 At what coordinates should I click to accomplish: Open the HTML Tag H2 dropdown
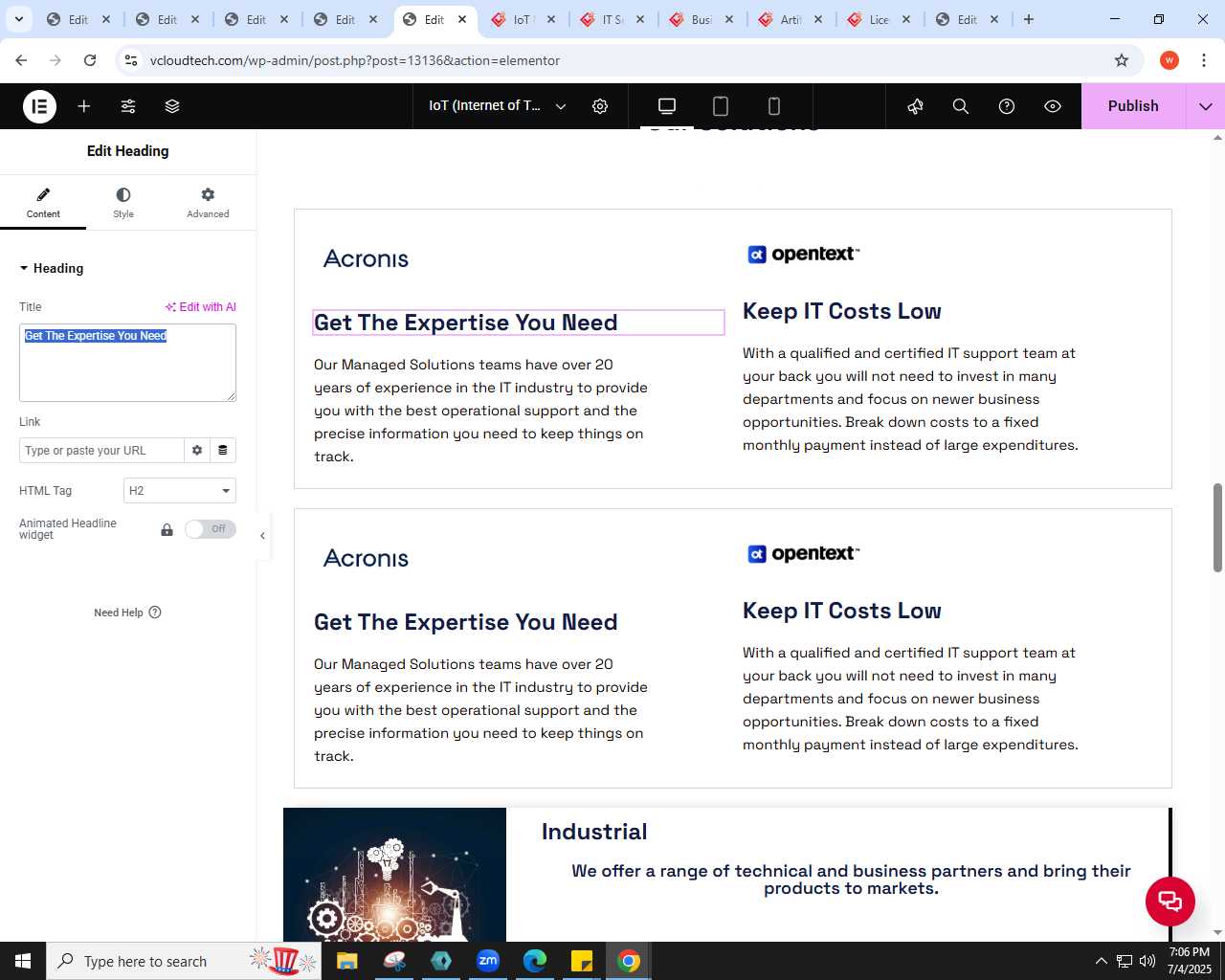click(180, 491)
